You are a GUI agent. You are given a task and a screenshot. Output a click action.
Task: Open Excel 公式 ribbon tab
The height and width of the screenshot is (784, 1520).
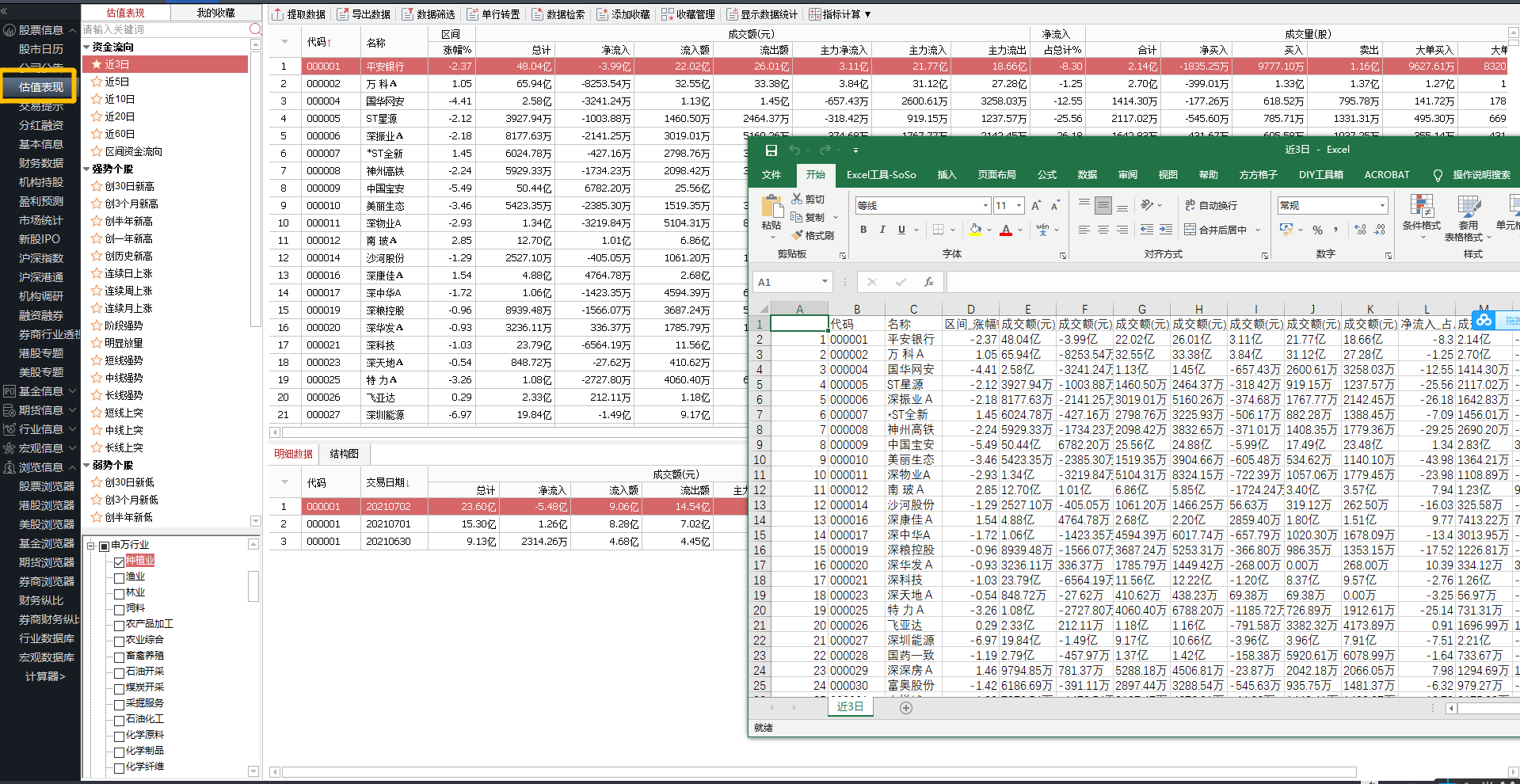(1047, 175)
